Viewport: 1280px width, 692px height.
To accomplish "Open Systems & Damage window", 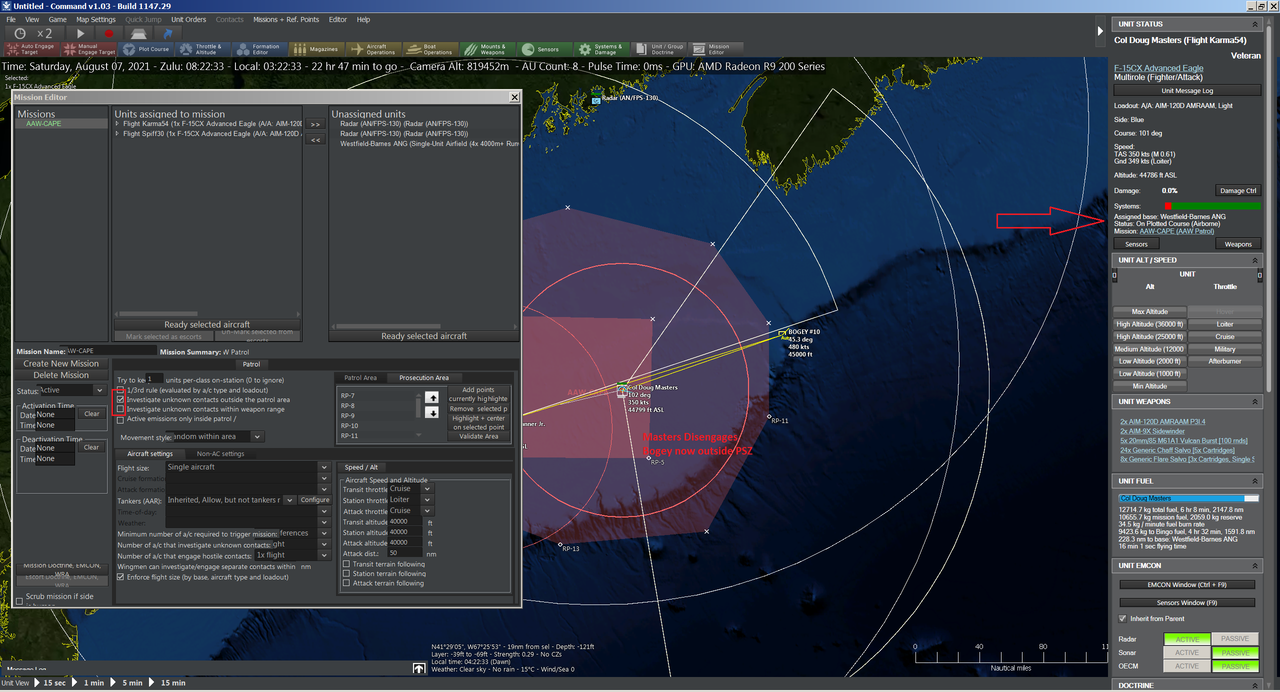I will coord(601,48).
